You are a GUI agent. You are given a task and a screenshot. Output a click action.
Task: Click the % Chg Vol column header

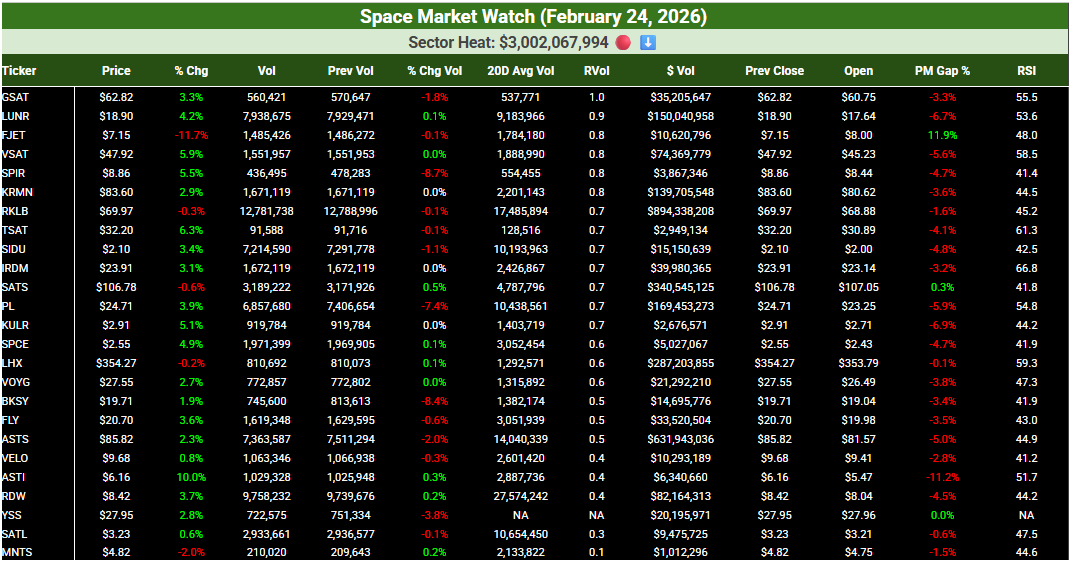coord(434,70)
